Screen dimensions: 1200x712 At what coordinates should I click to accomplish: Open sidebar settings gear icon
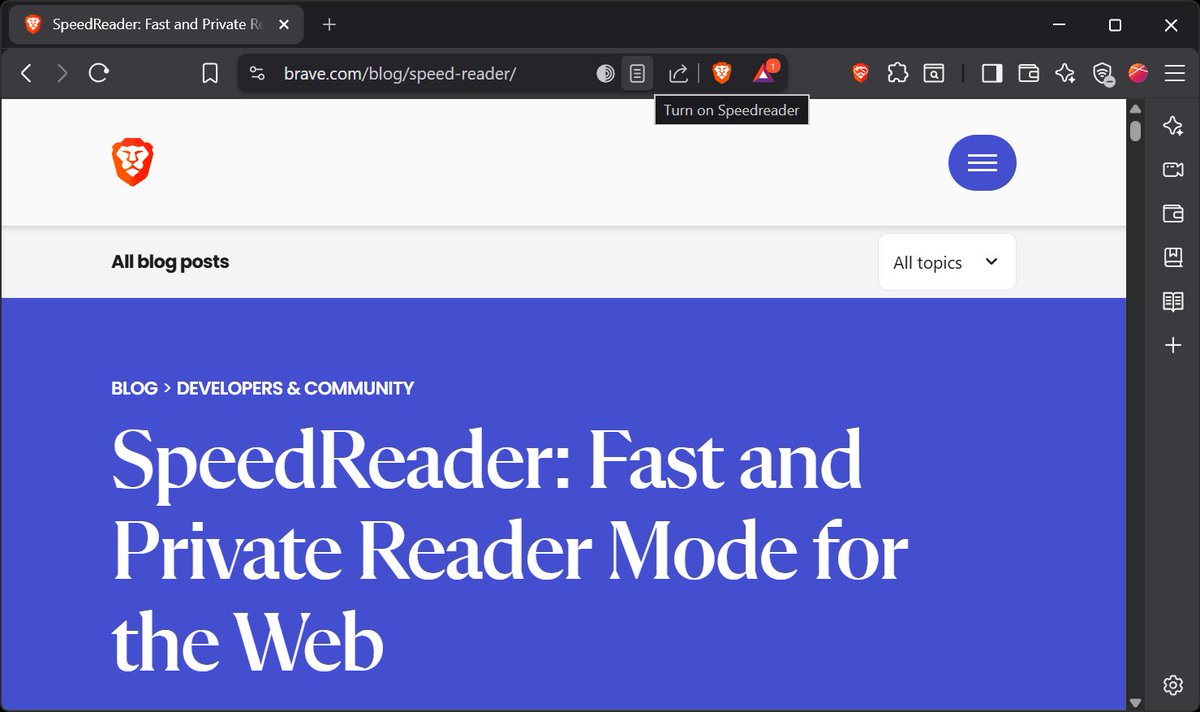click(1173, 685)
